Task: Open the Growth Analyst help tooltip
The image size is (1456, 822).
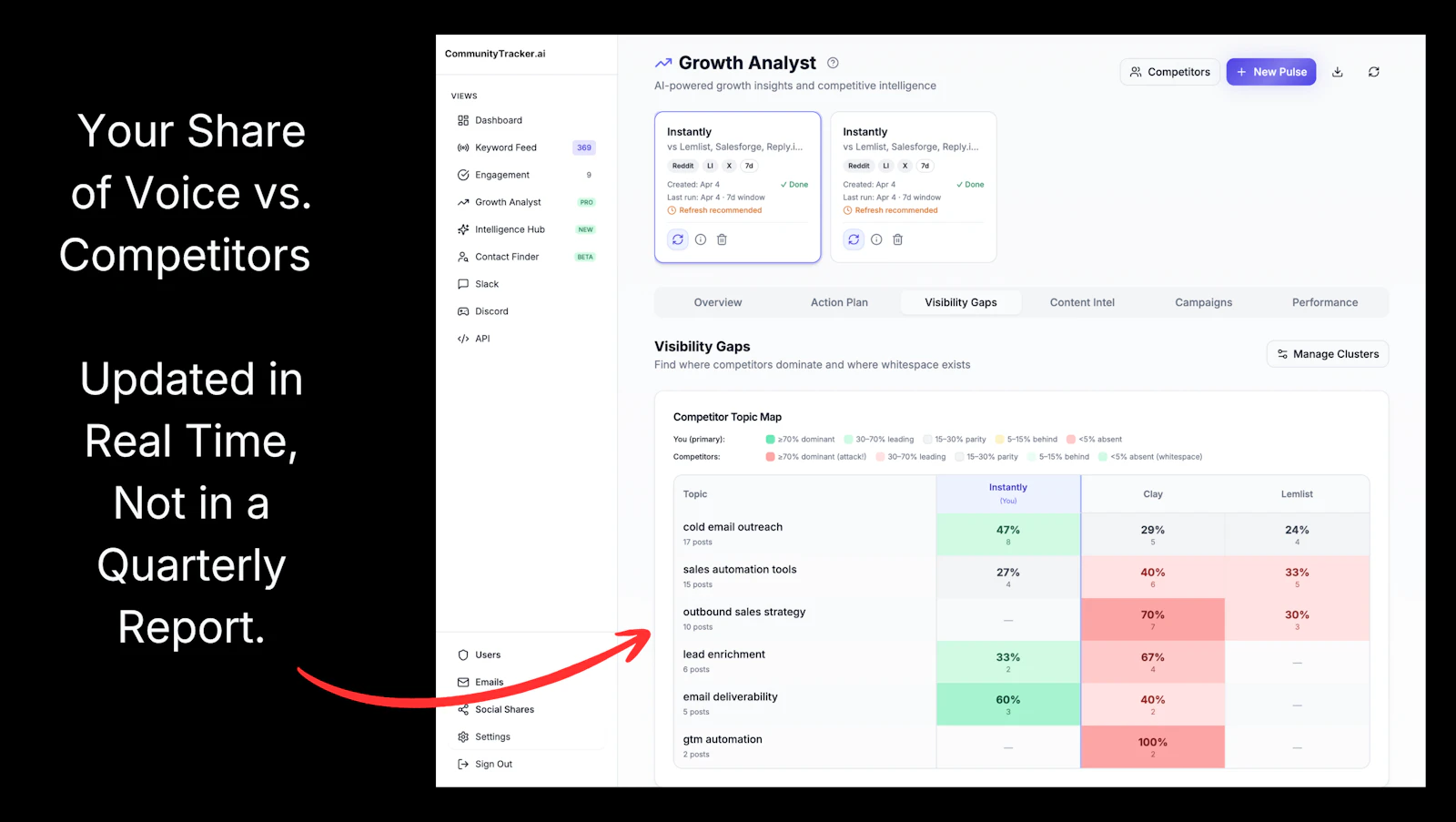Action: 833,62
